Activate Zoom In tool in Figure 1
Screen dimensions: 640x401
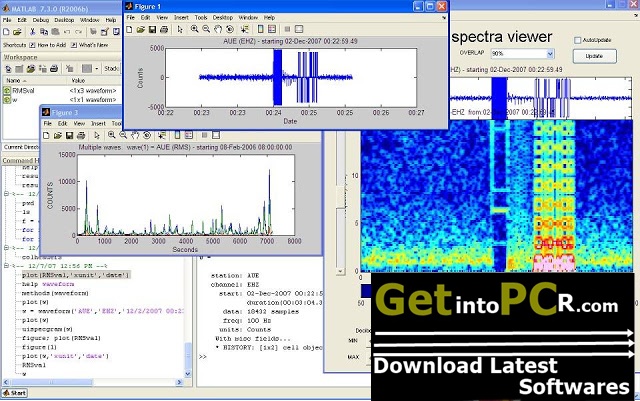coord(194,29)
